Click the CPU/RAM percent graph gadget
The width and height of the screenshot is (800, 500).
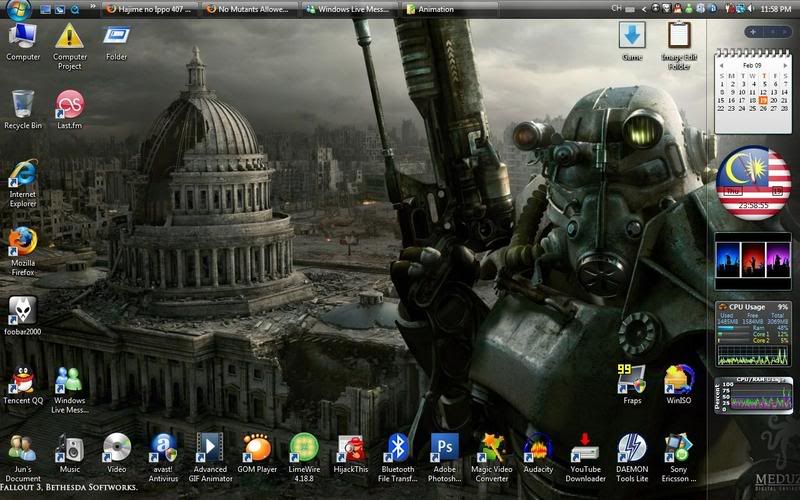[x=754, y=395]
